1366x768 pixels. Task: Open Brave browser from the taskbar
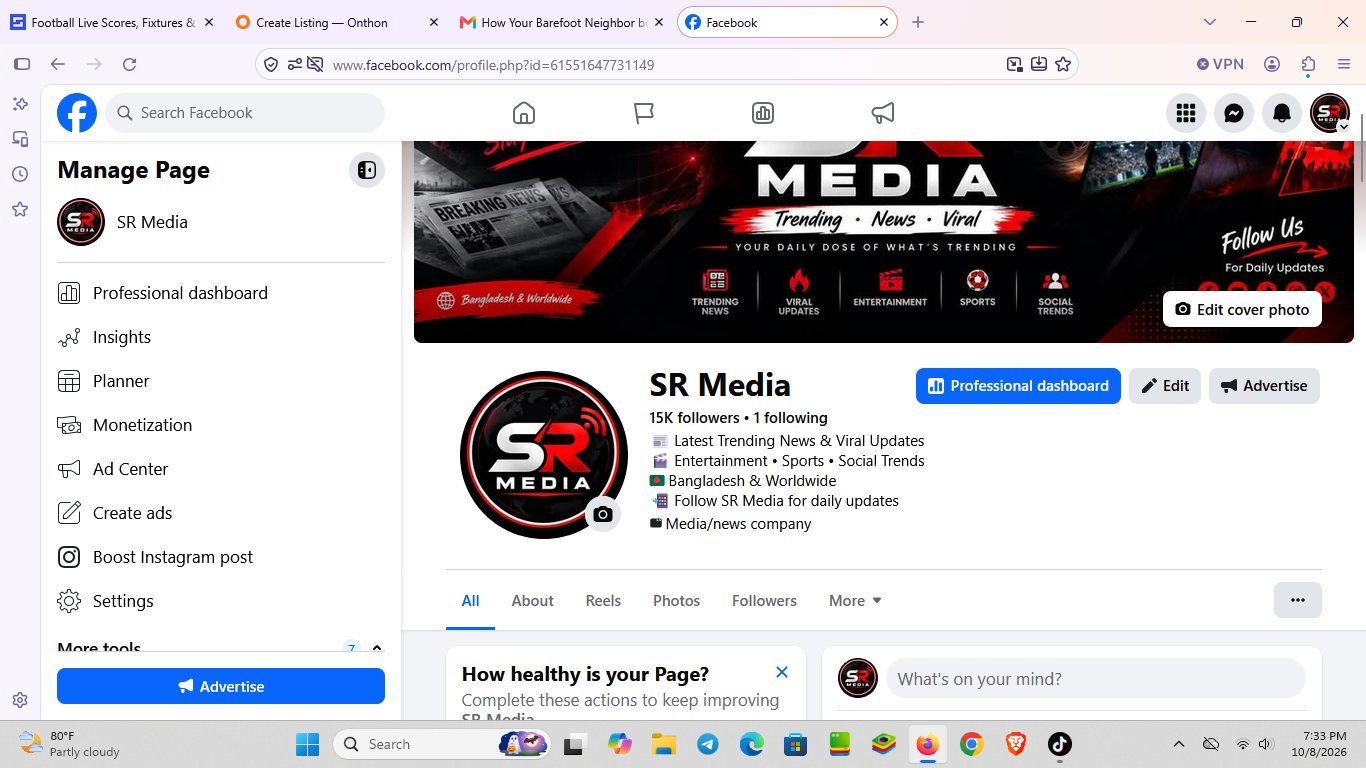coord(1015,744)
